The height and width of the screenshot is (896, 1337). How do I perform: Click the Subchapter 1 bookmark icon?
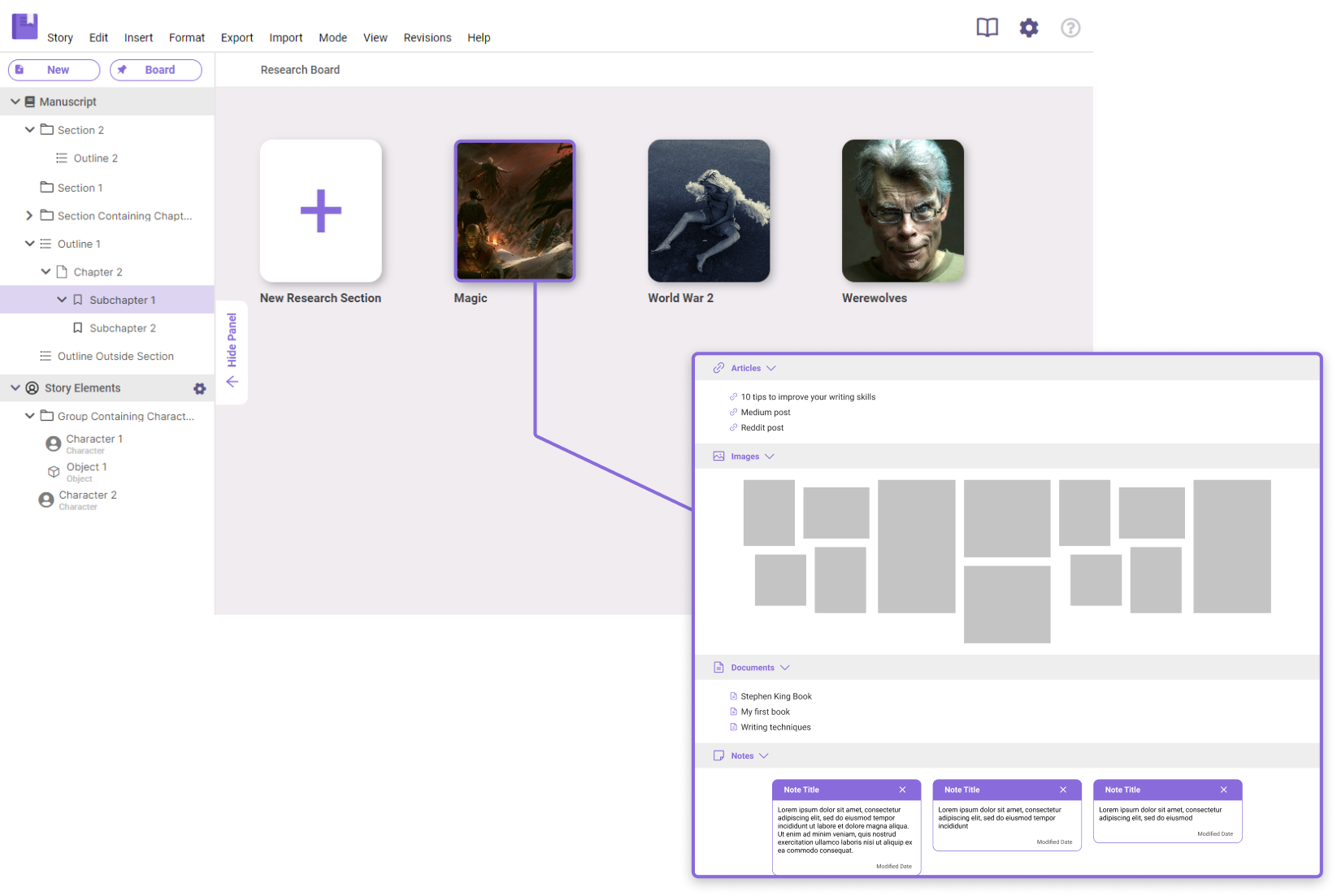tap(77, 300)
